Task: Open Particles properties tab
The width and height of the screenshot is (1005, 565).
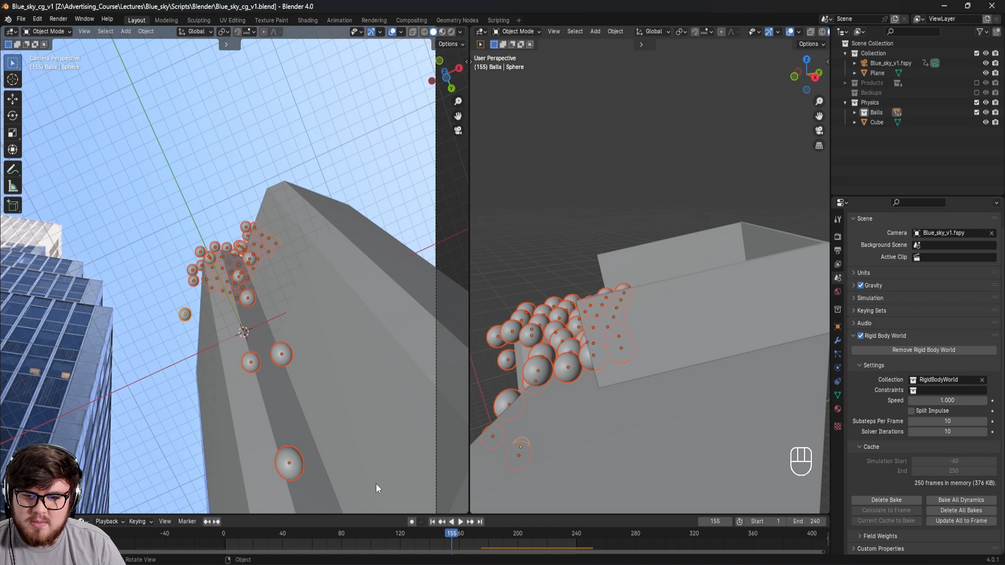Action: [x=838, y=354]
